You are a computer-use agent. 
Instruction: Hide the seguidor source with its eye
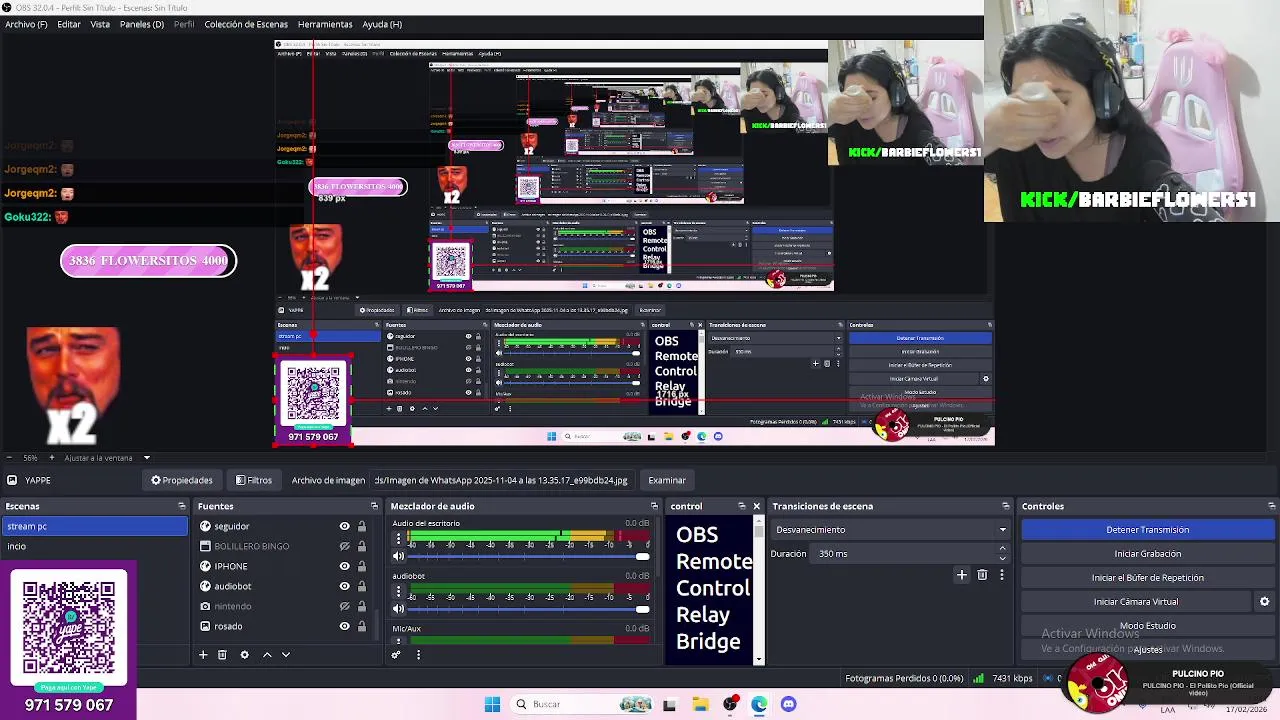tap(344, 526)
